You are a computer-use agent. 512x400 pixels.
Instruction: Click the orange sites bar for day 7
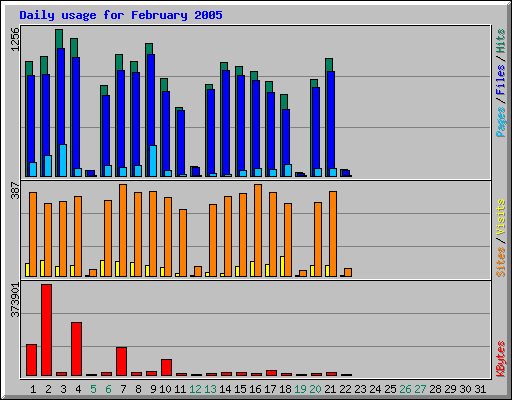pyautogui.click(x=123, y=230)
